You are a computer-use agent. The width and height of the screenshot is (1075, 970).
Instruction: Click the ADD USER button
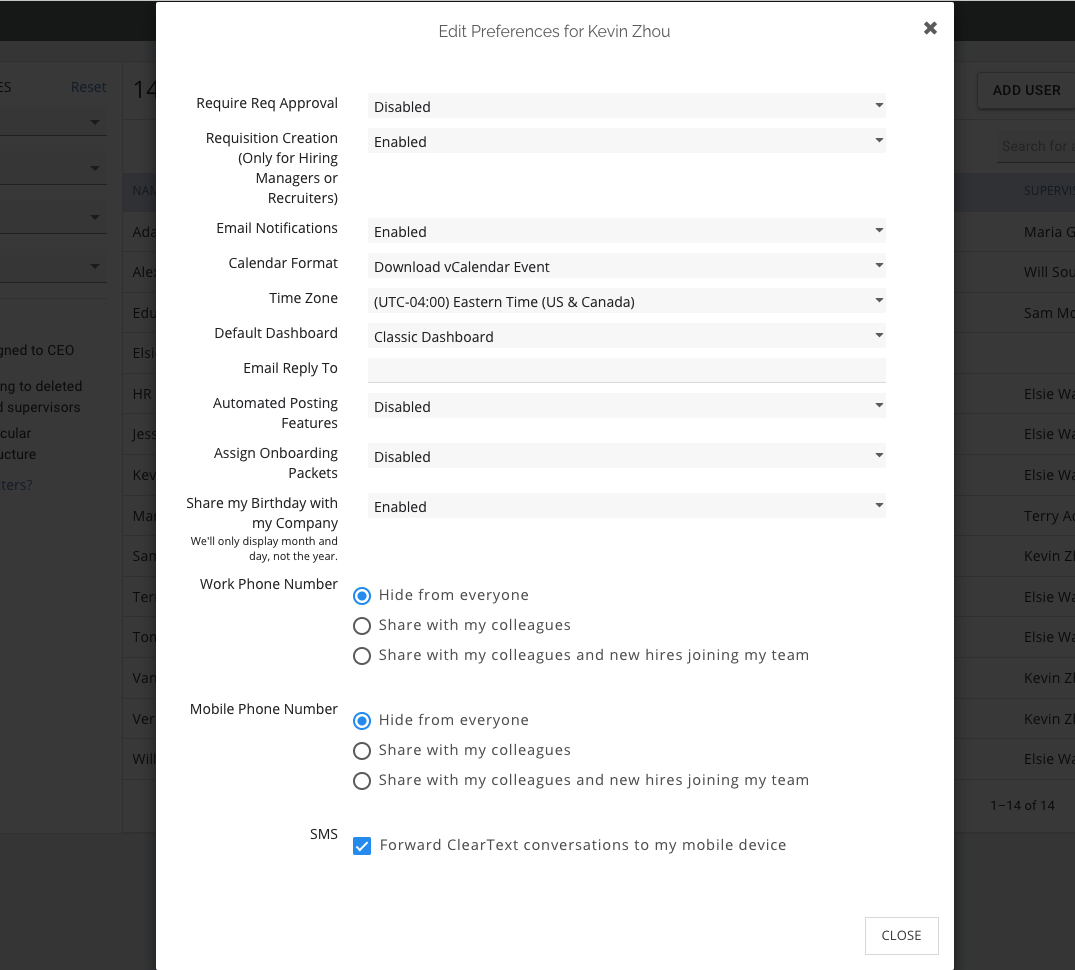pyautogui.click(x=1026, y=90)
